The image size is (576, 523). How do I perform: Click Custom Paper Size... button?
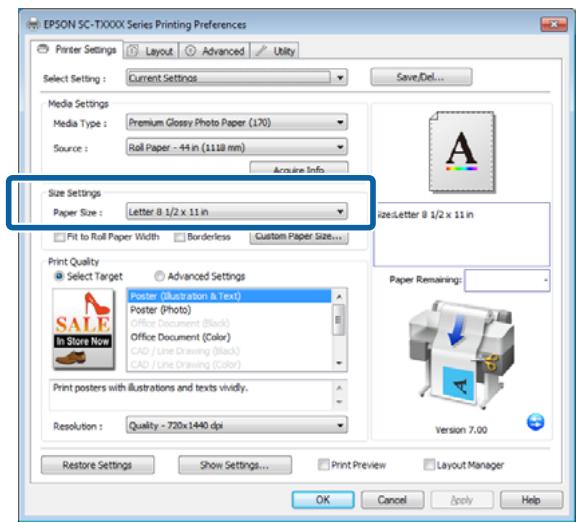click(x=299, y=237)
